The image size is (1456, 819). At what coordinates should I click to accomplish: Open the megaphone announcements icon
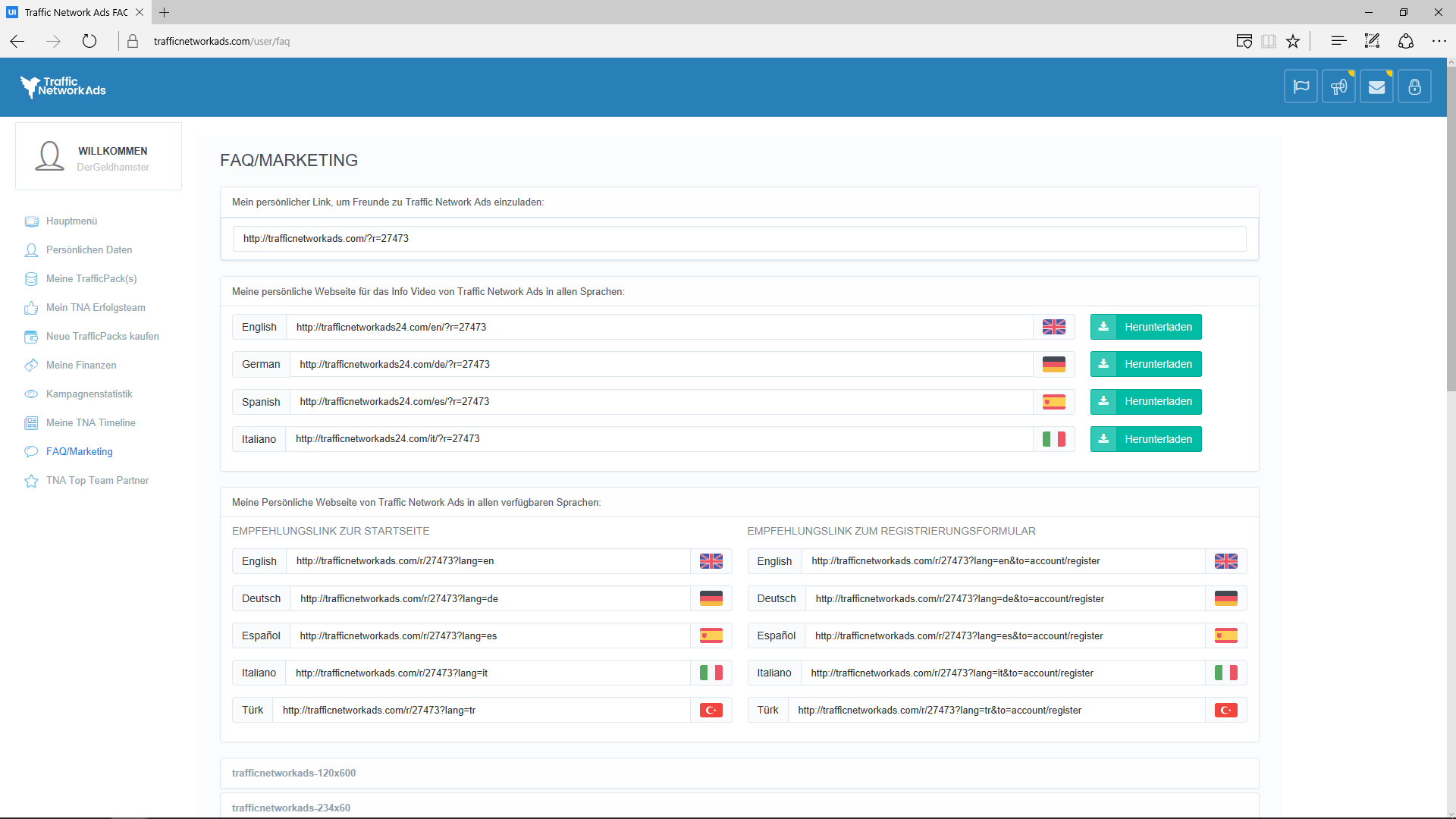click(1338, 87)
